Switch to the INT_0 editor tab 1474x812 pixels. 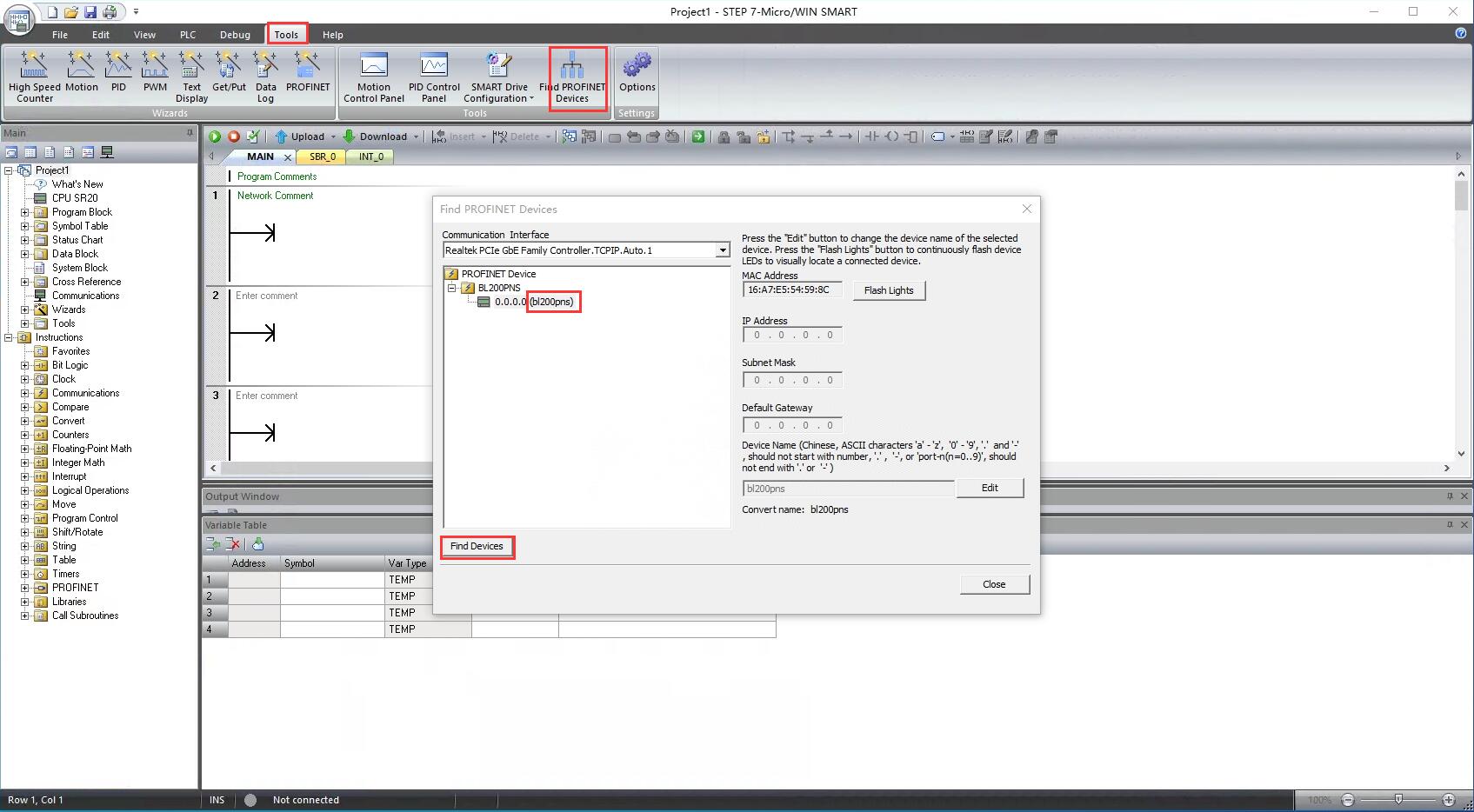click(371, 156)
